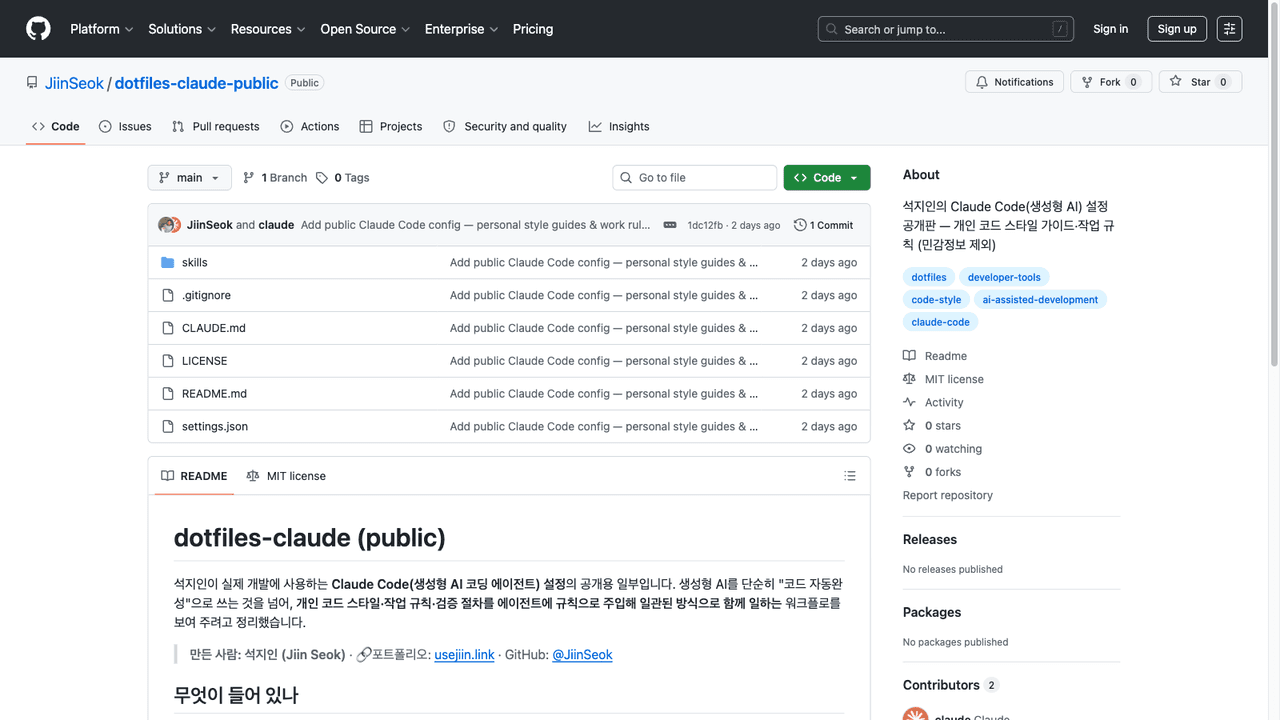Image resolution: width=1280 pixels, height=720 pixels.
Task: Expand the Resources menu
Action: [267, 29]
